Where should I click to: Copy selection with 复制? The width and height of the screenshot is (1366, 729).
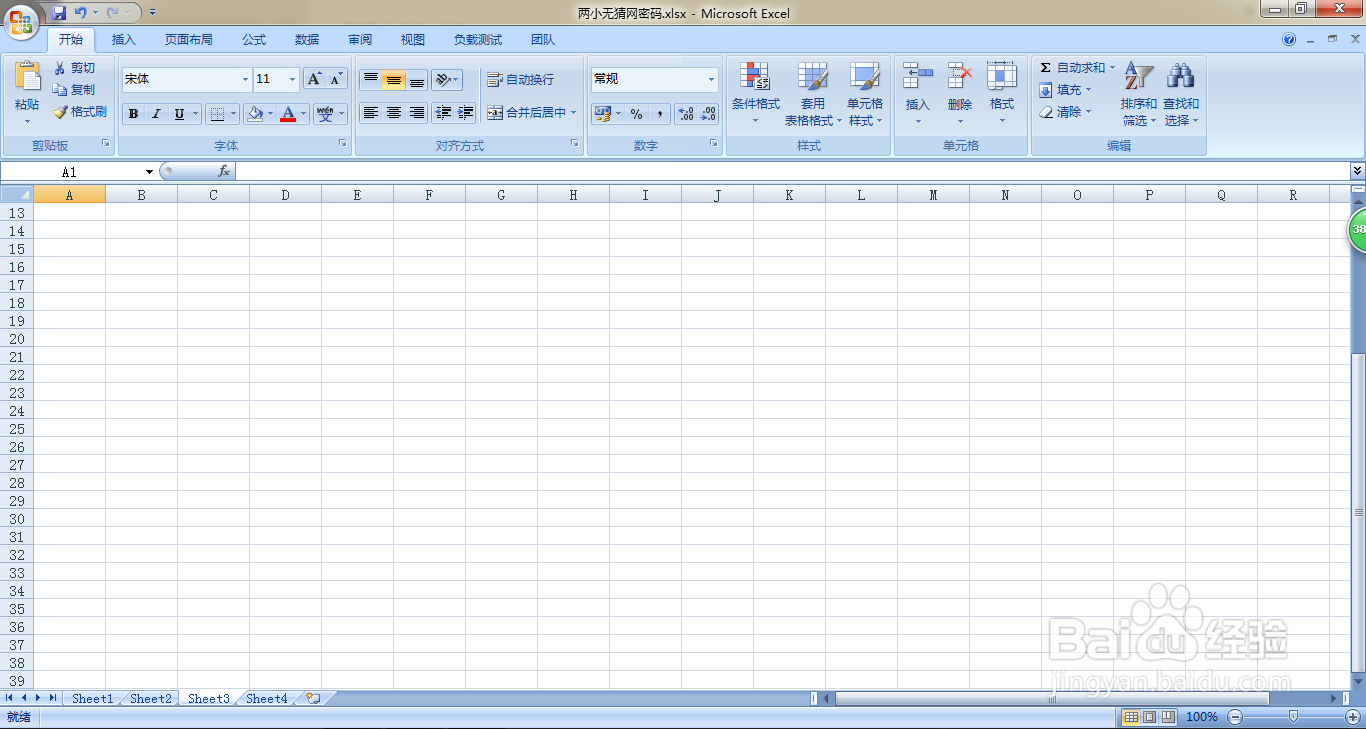[74, 90]
